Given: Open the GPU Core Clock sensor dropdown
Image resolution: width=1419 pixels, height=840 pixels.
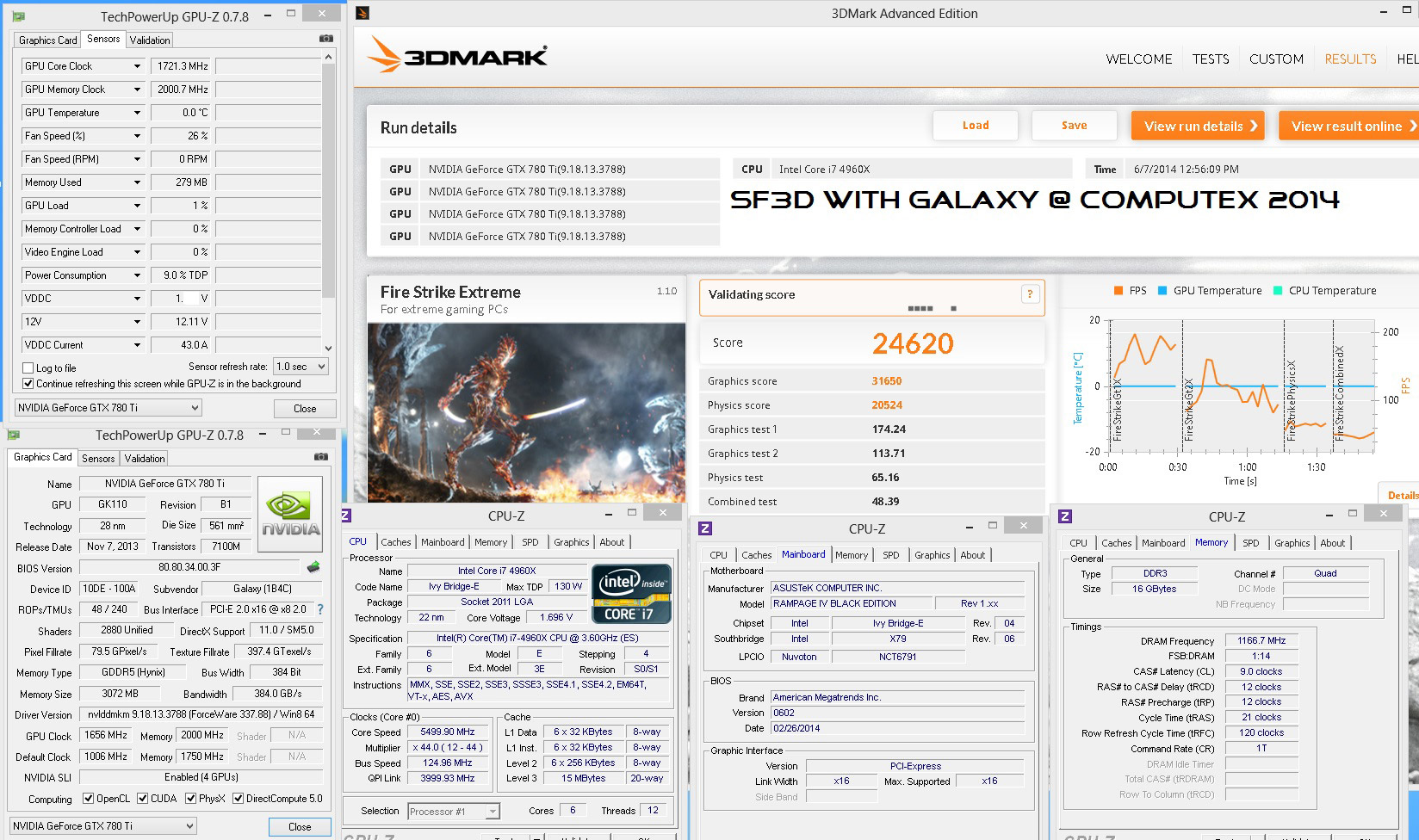Looking at the screenshot, I should point(137,66).
